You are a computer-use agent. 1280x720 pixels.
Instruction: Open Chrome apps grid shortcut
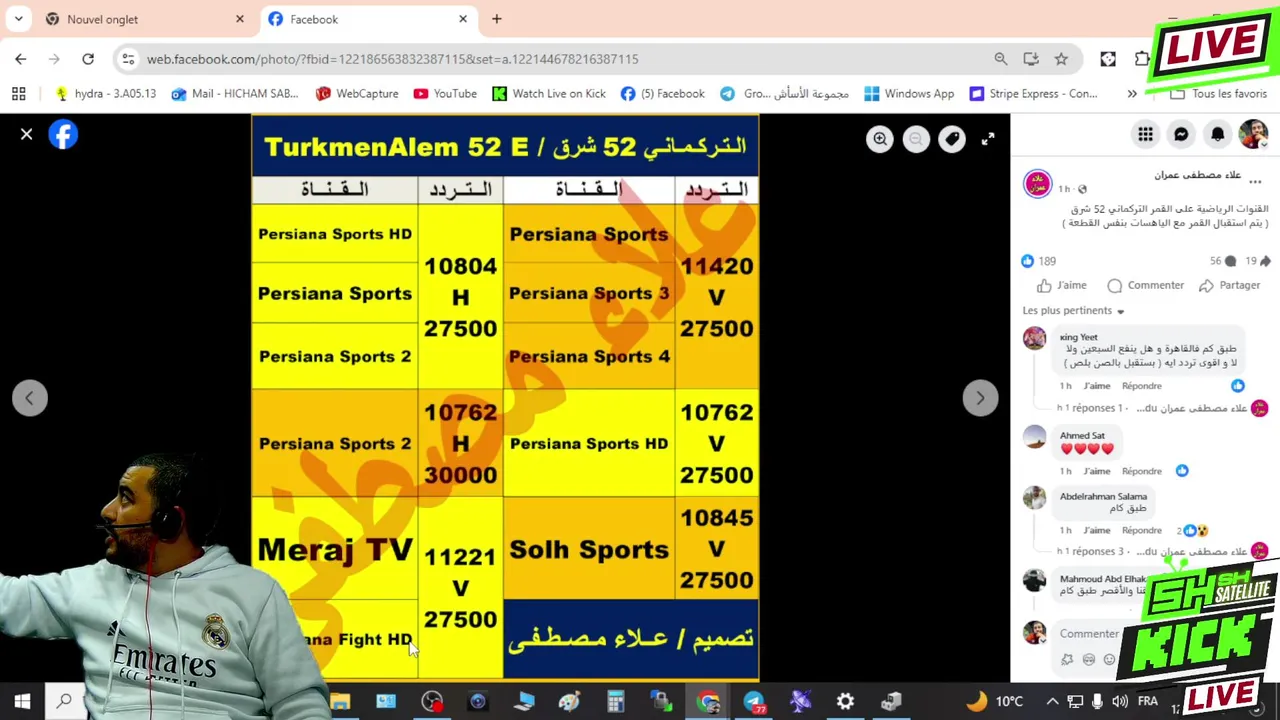point(18,94)
